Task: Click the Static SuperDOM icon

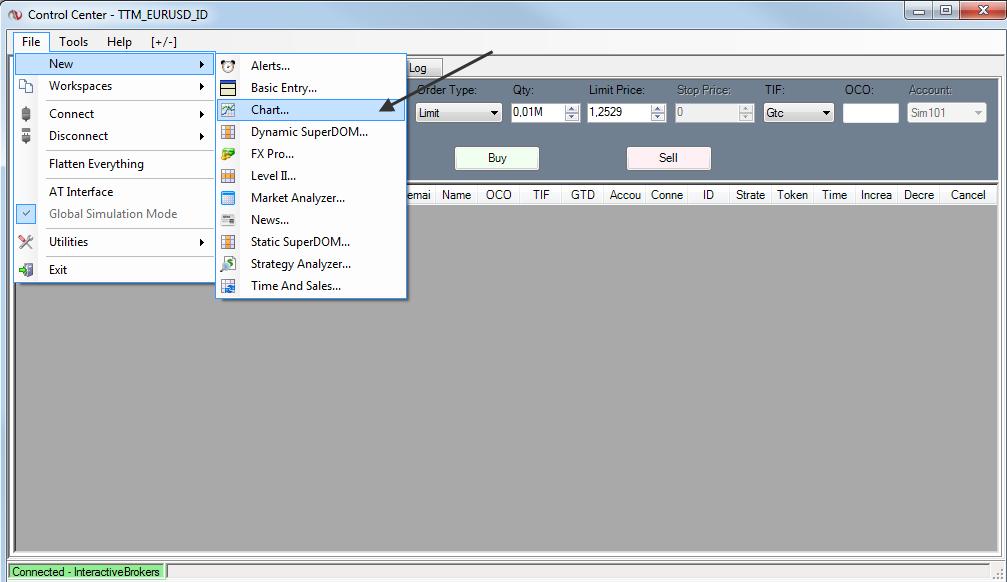Action: pyautogui.click(x=228, y=242)
